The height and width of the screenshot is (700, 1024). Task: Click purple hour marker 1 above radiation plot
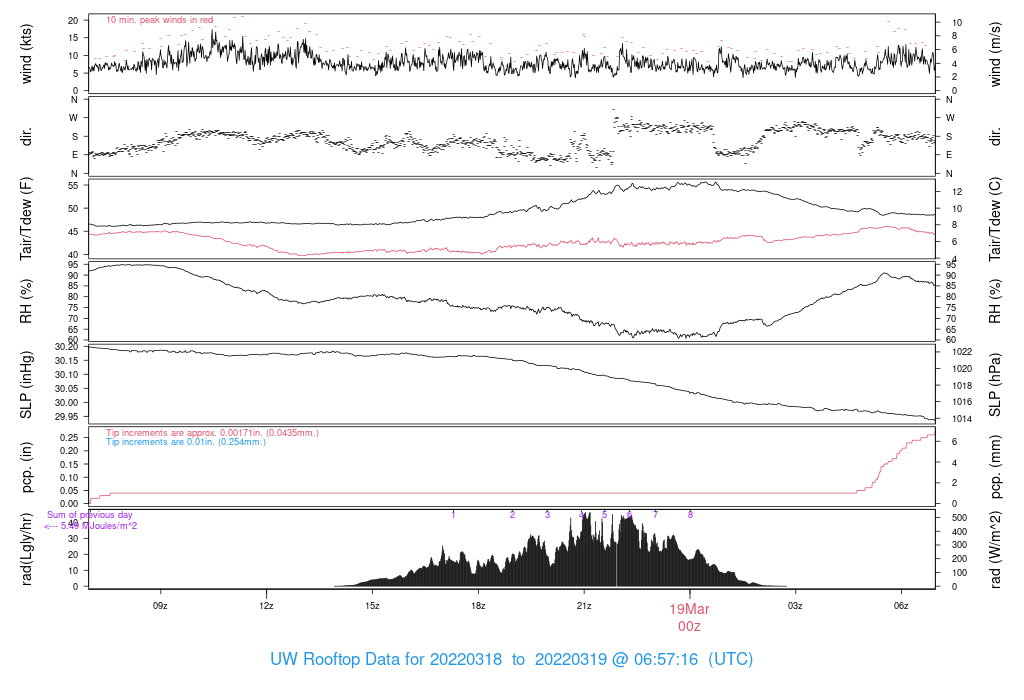click(453, 515)
